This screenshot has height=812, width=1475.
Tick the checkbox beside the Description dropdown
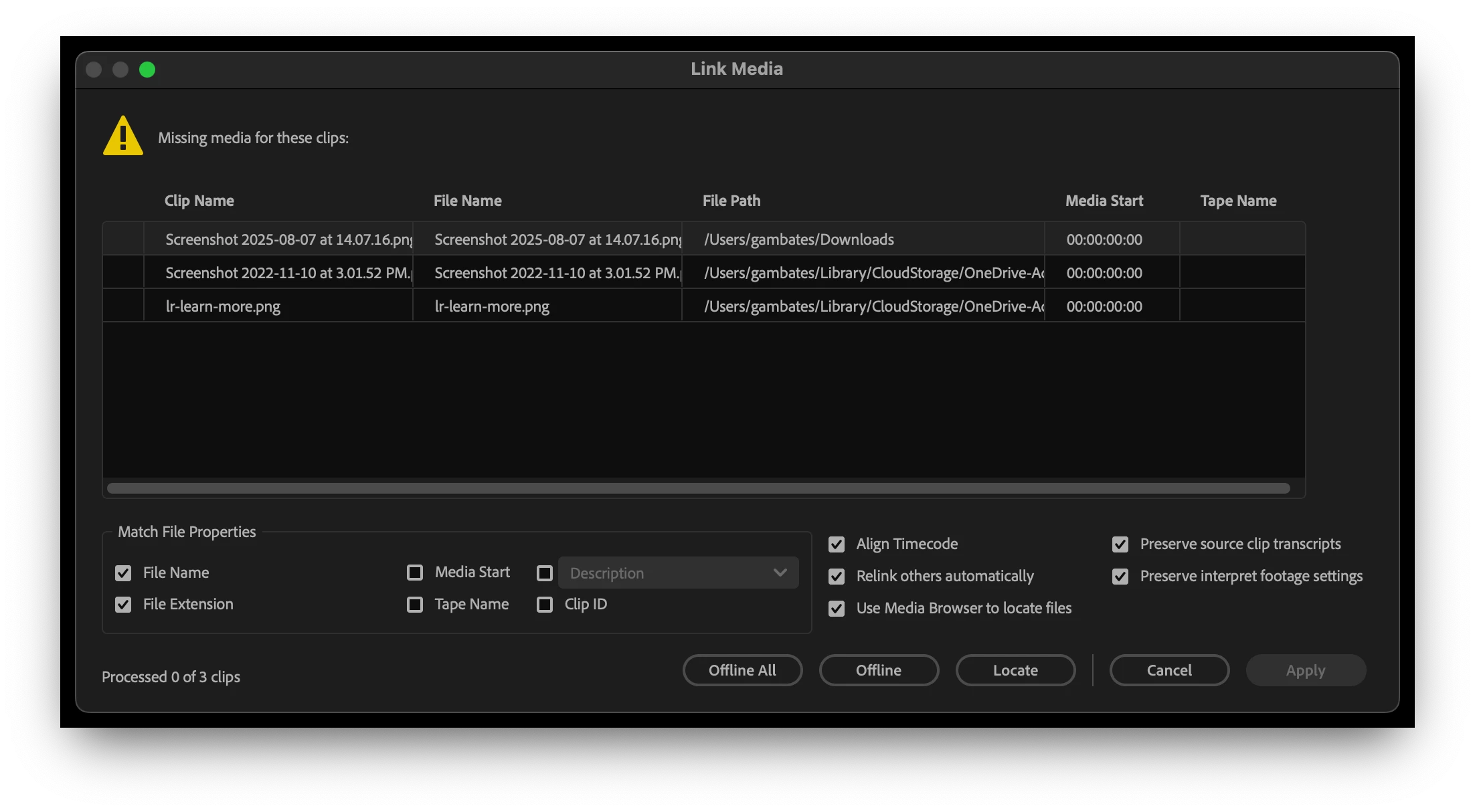click(545, 573)
